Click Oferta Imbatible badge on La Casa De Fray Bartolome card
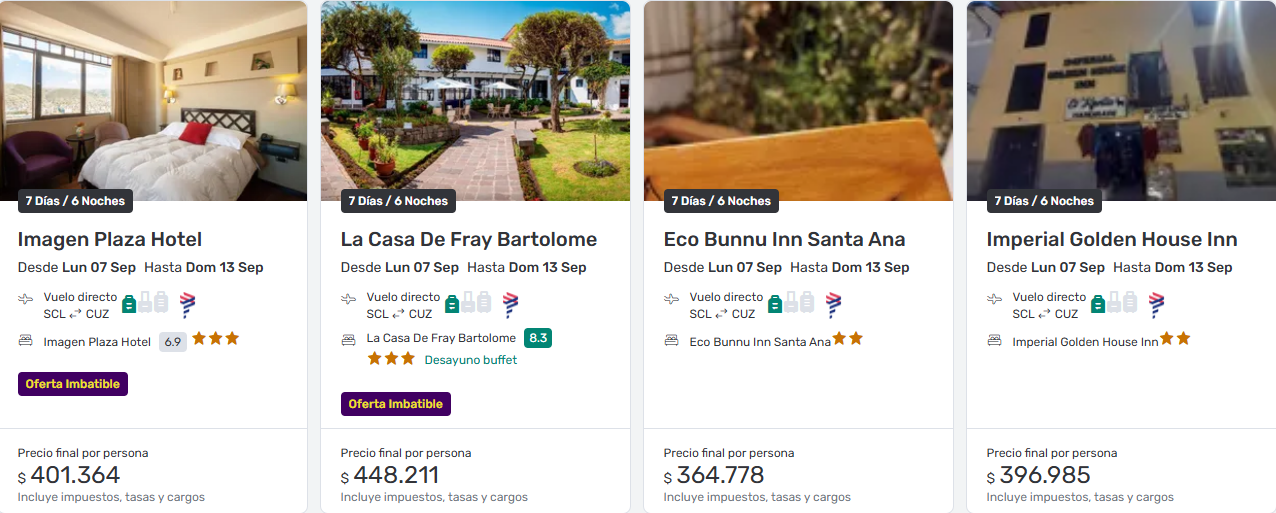Viewport: 1276px width, 513px height. [x=396, y=404]
